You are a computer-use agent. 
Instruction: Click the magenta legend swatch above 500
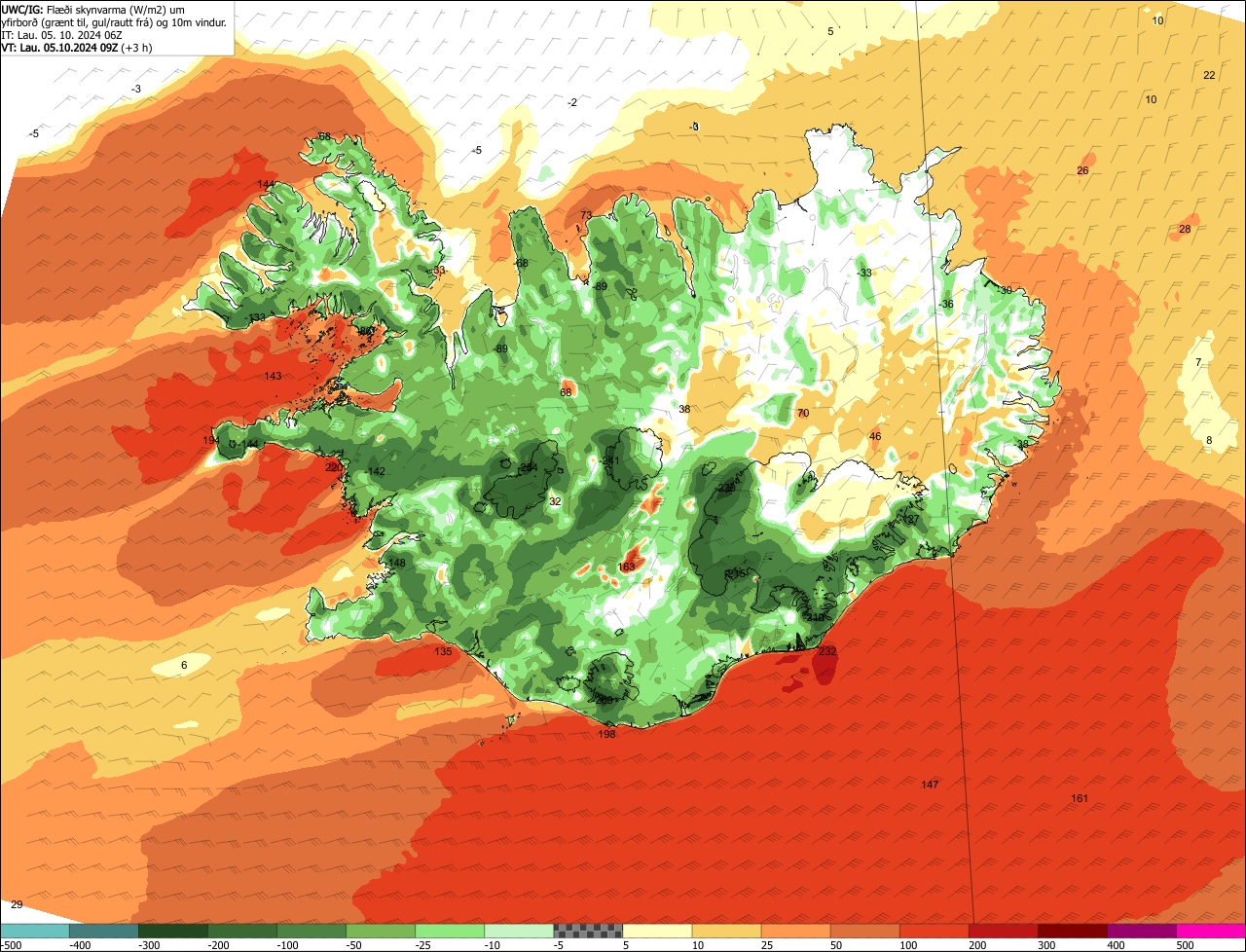[x=1211, y=931]
